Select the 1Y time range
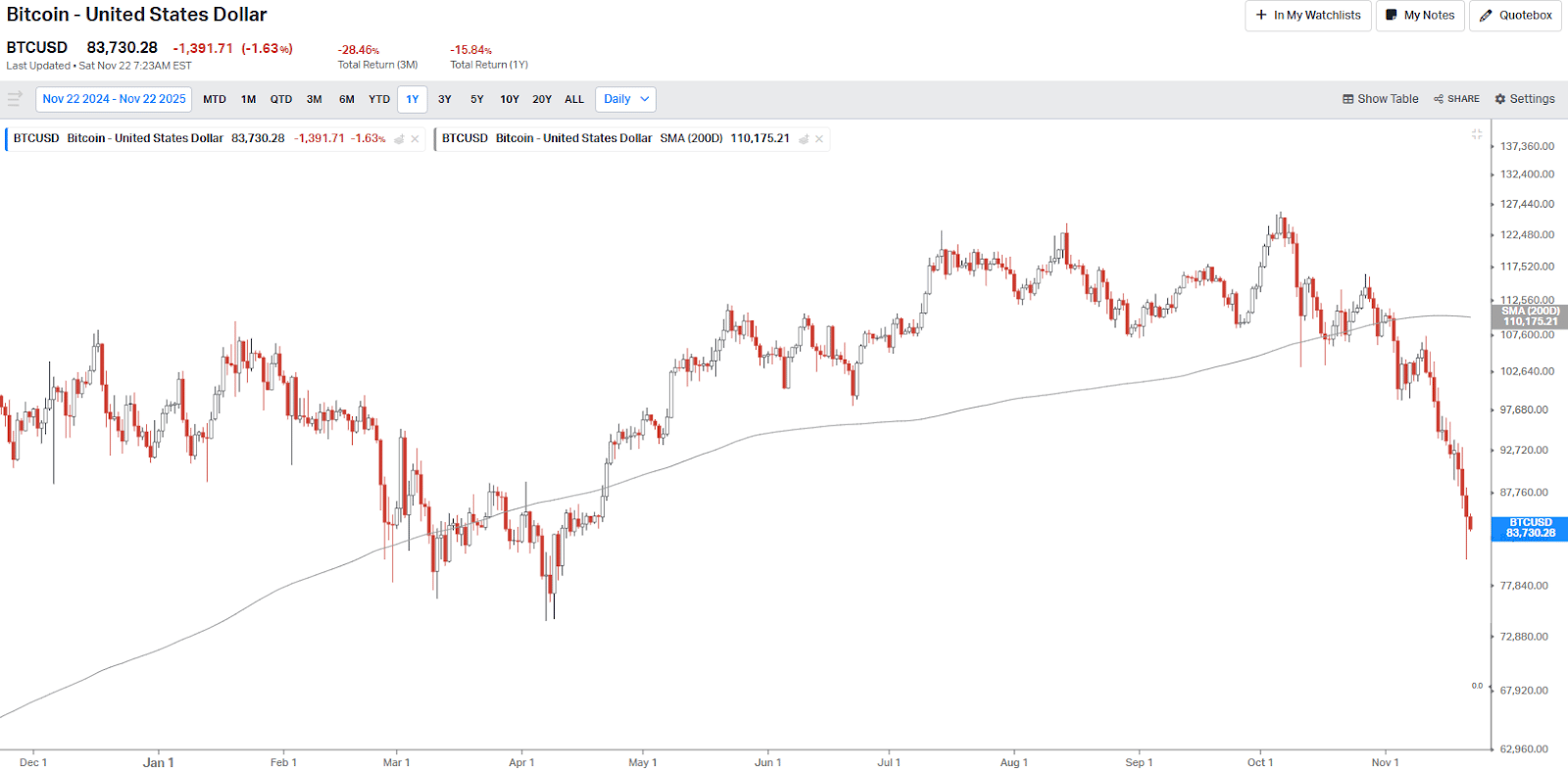This screenshot has height=772, width=1568. point(413,99)
